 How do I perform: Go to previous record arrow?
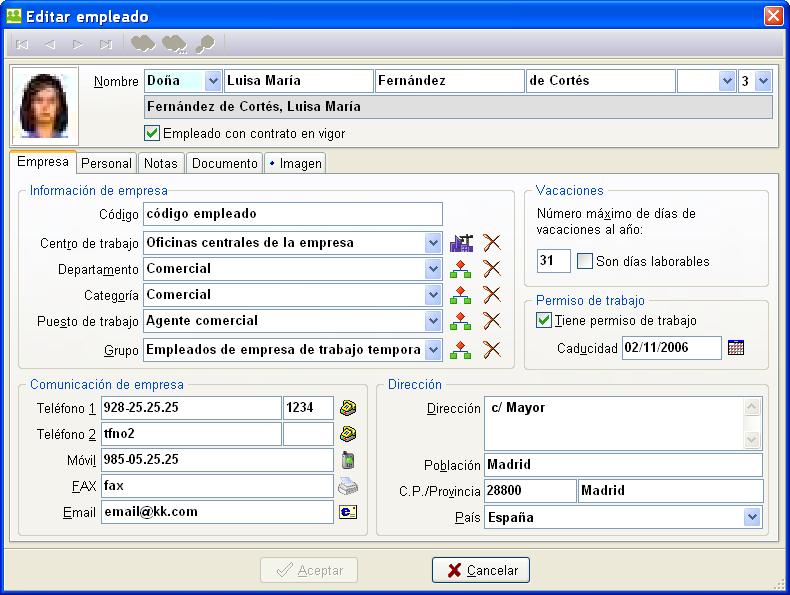(50, 44)
